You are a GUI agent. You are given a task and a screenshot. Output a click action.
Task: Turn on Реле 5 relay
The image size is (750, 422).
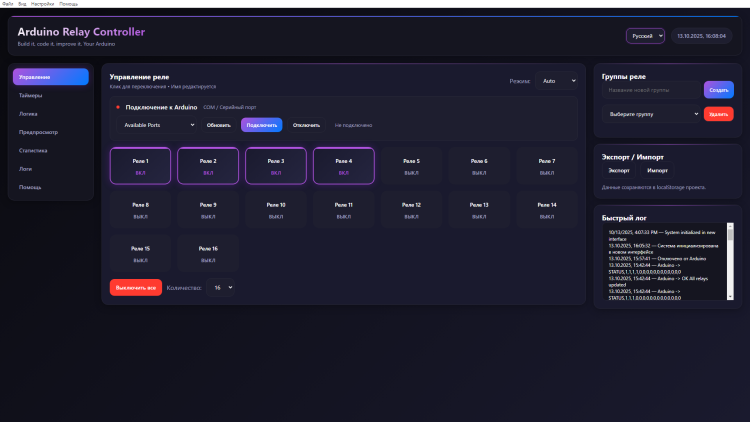click(411, 166)
